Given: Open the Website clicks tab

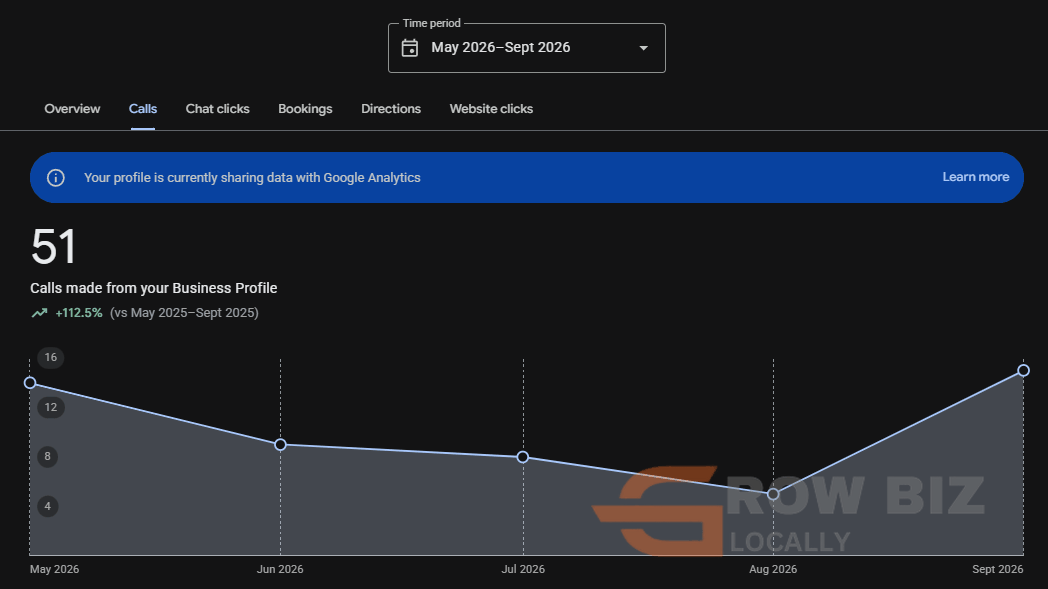Looking at the screenshot, I should pyautogui.click(x=491, y=109).
